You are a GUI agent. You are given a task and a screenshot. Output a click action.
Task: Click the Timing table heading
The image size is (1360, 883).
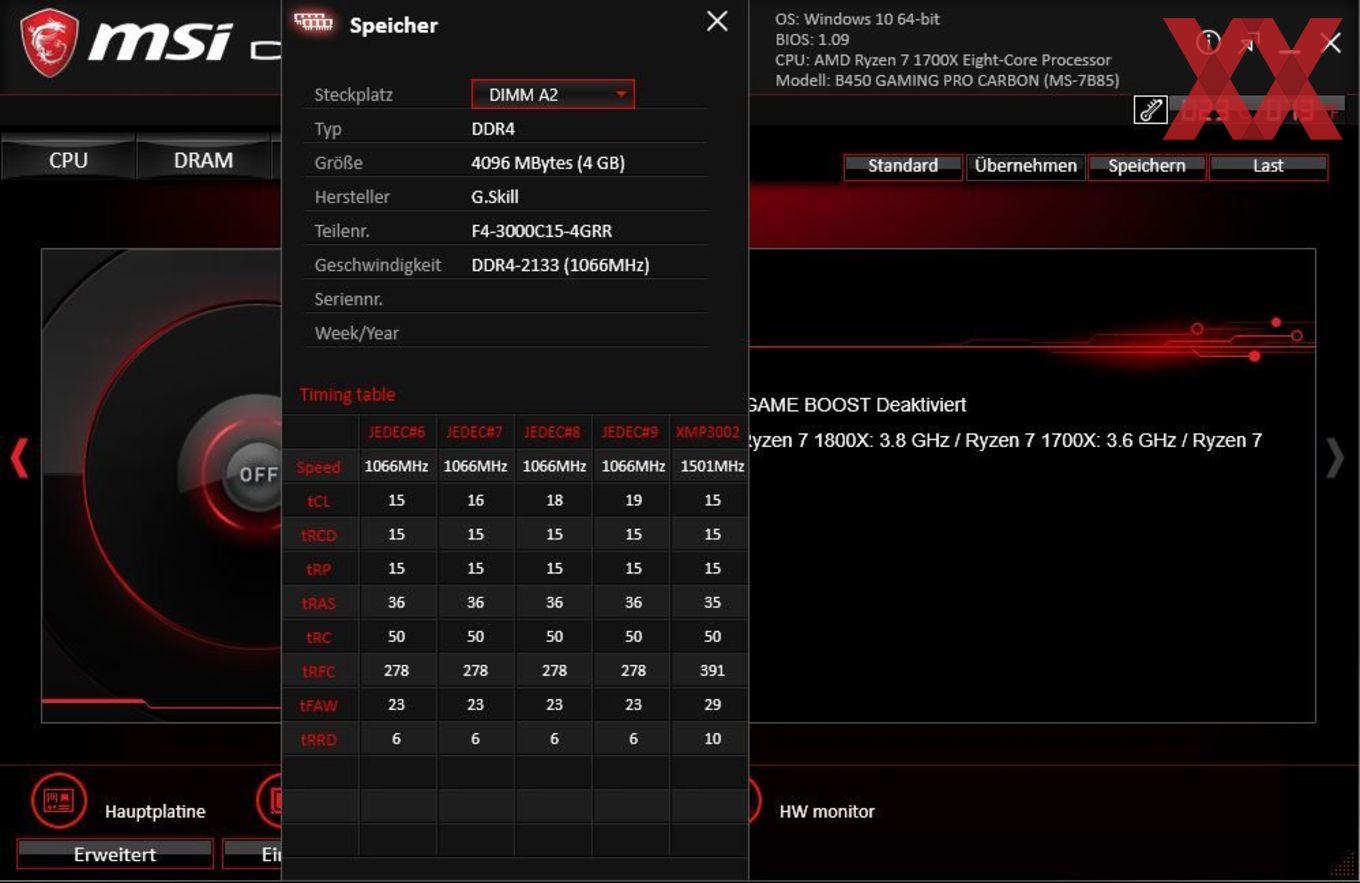(347, 394)
